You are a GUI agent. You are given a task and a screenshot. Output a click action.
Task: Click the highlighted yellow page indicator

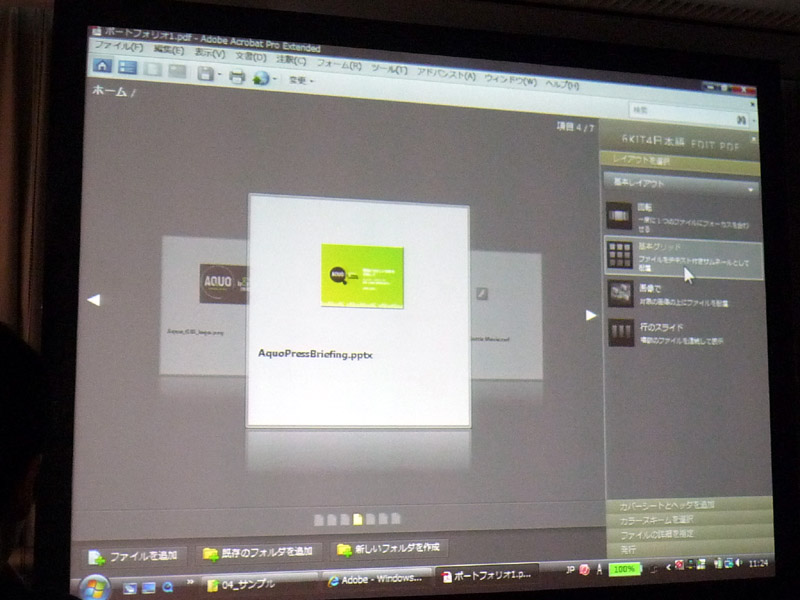358,519
